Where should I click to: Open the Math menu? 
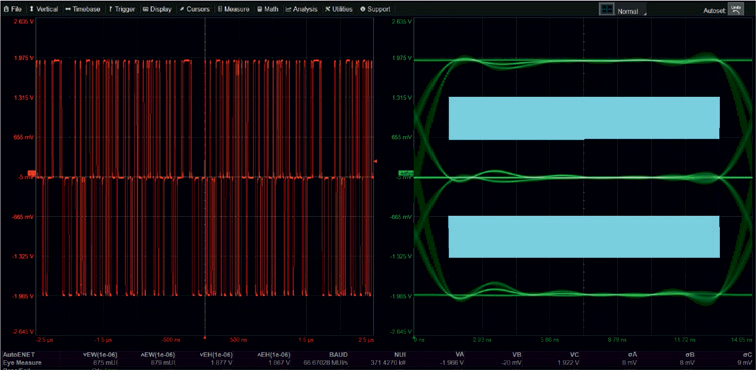click(268, 9)
